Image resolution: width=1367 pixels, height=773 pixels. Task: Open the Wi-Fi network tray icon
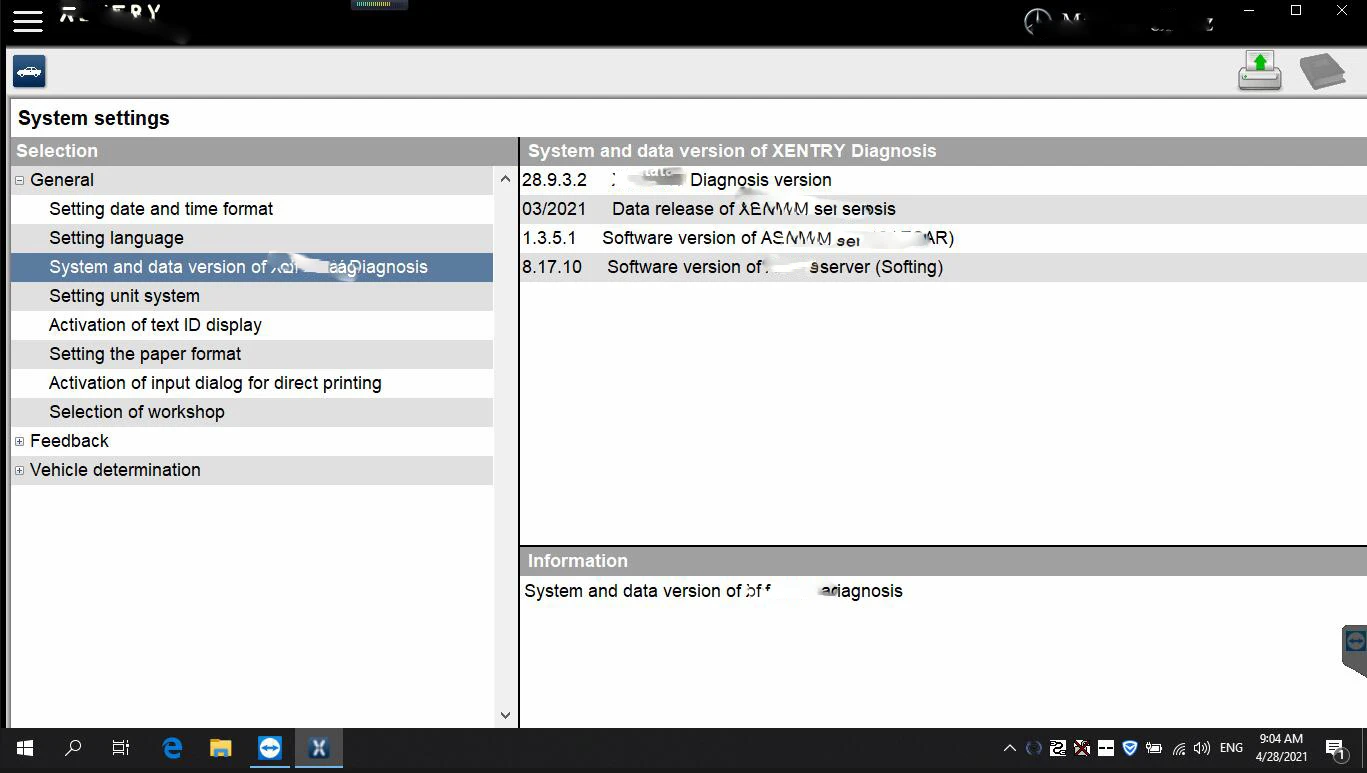[x=1179, y=748]
